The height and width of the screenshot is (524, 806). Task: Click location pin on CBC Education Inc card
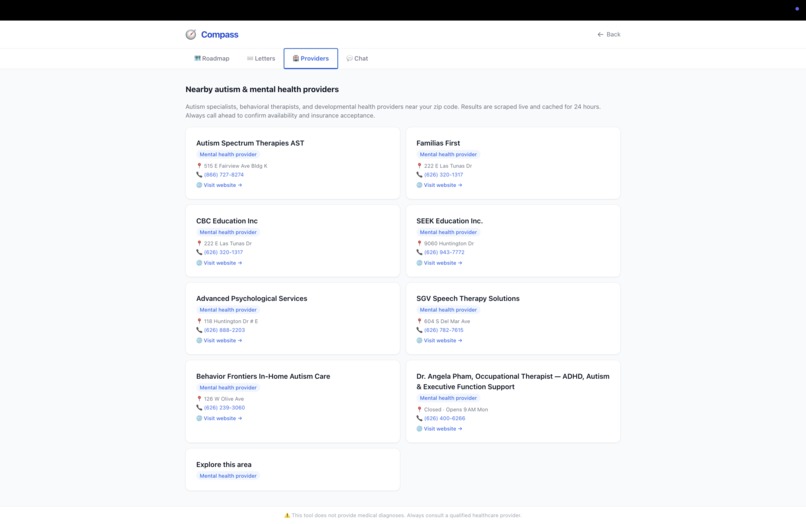[x=199, y=243]
